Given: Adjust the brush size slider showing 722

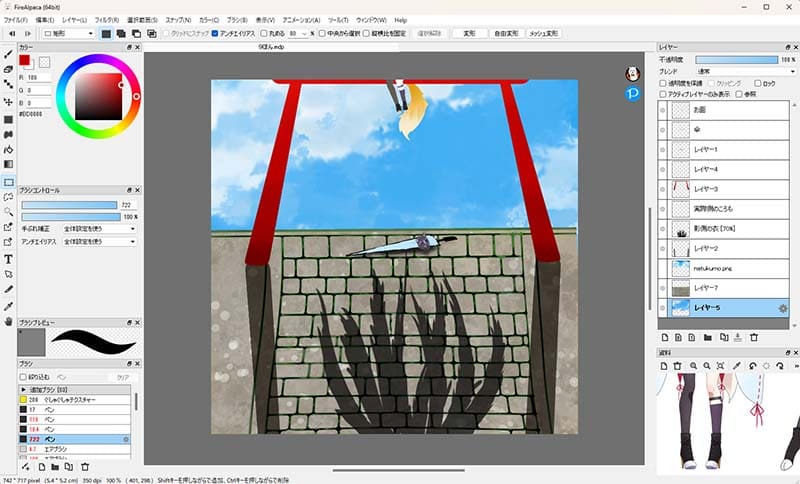Looking at the screenshot, I should tap(69, 205).
